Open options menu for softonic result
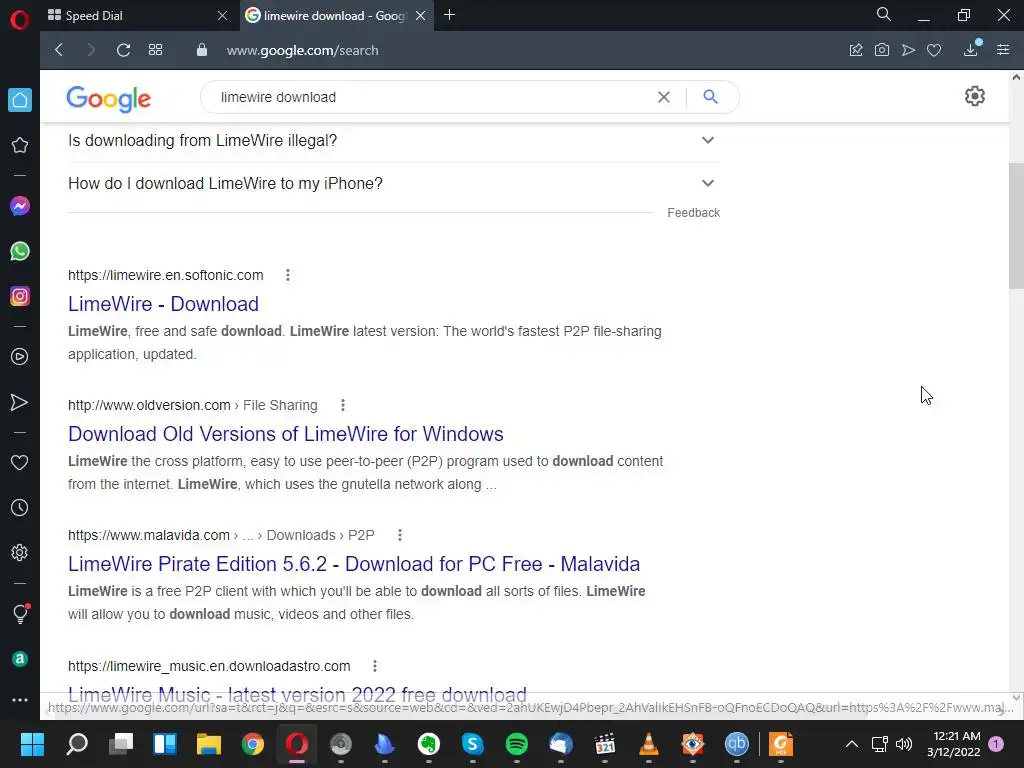 287,275
